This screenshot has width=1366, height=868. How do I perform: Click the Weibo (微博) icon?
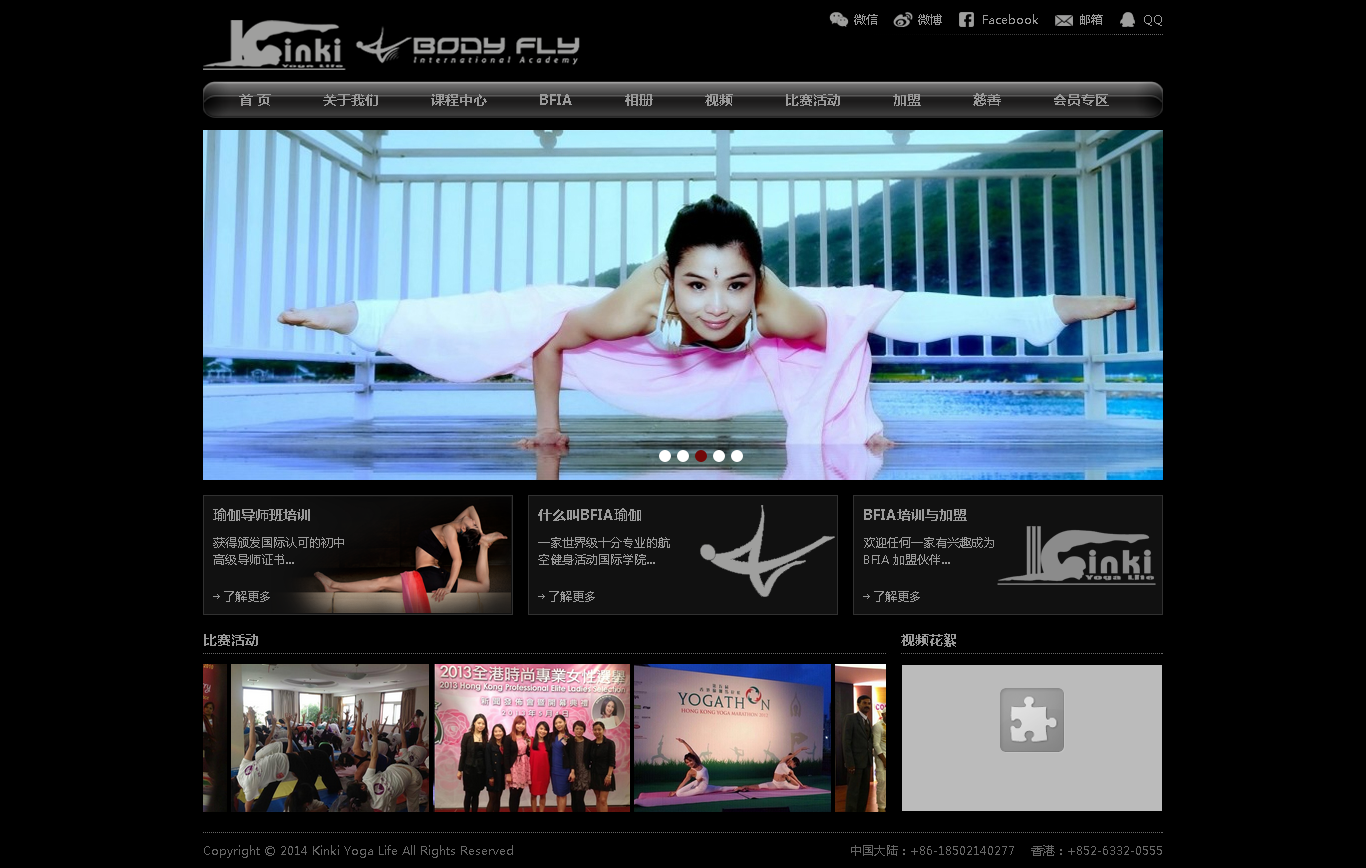click(903, 20)
